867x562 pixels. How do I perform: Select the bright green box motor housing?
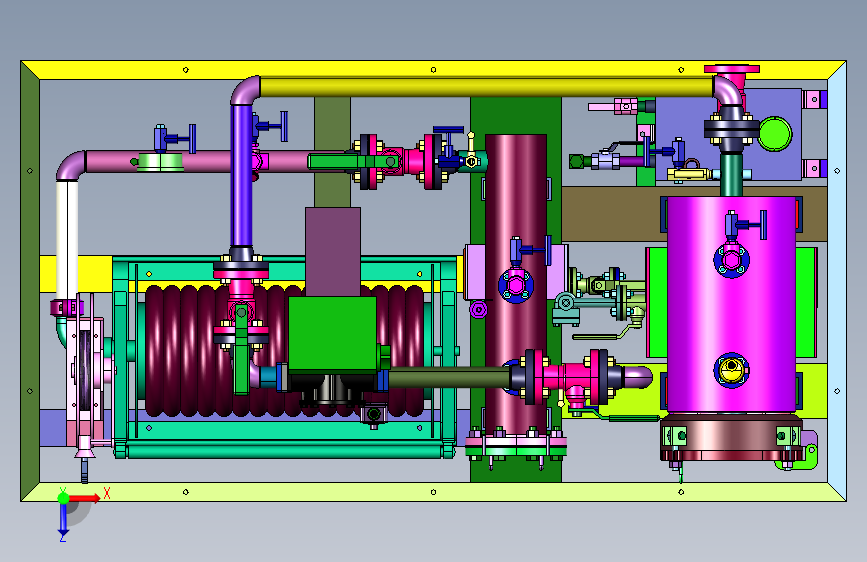(332, 334)
